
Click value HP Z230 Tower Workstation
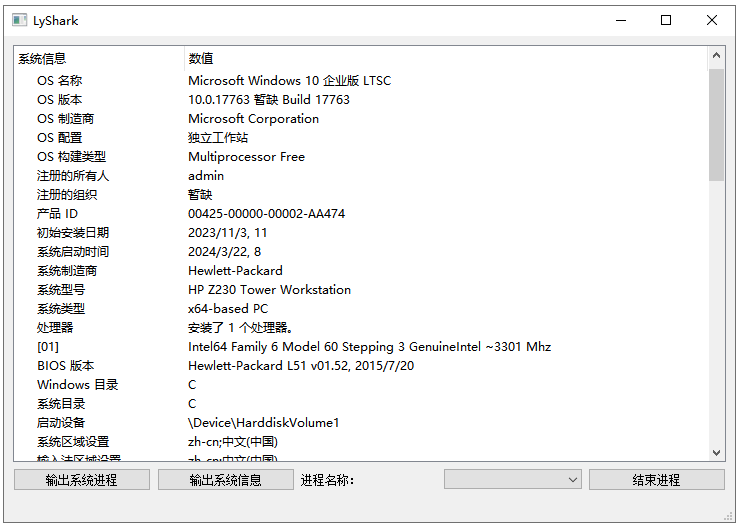click(x=269, y=290)
